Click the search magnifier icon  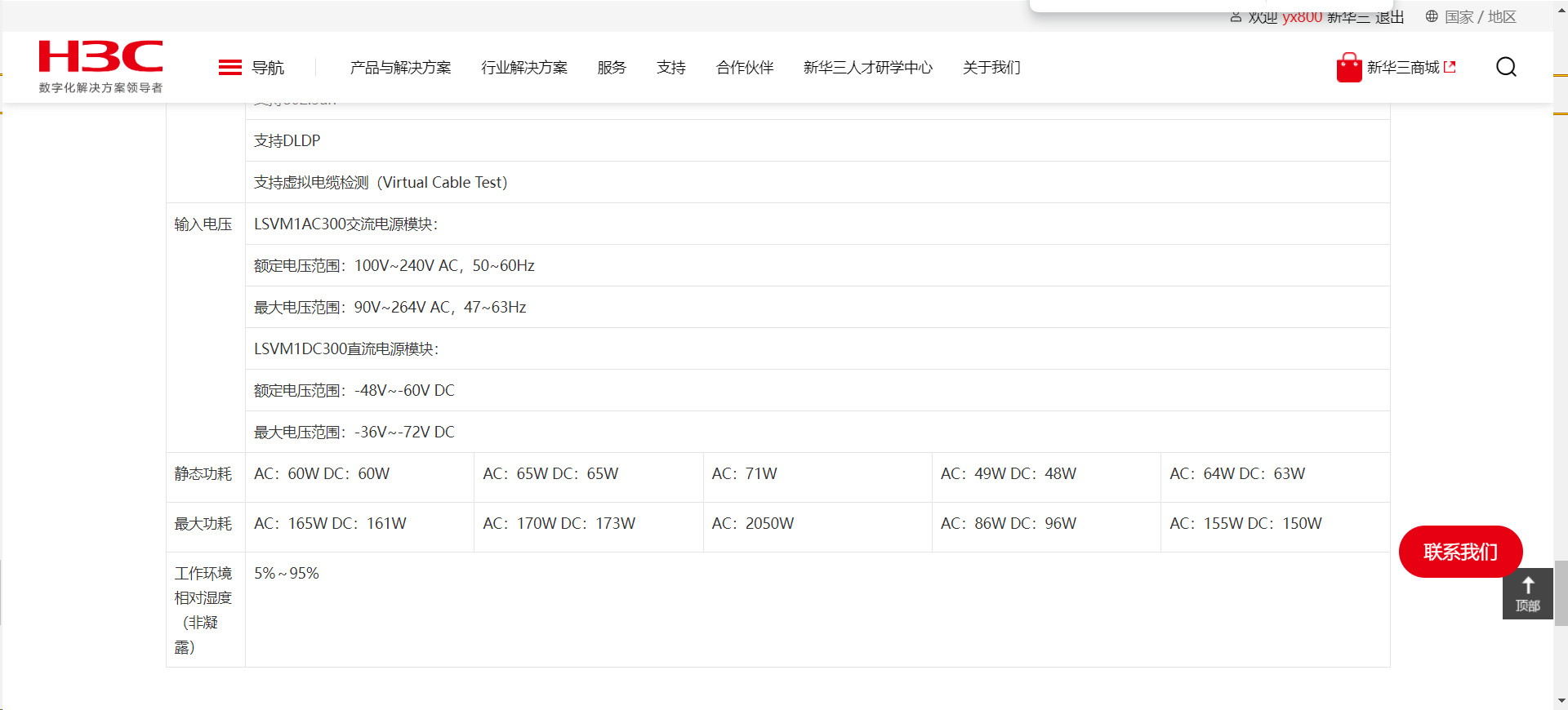pos(1506,67)
